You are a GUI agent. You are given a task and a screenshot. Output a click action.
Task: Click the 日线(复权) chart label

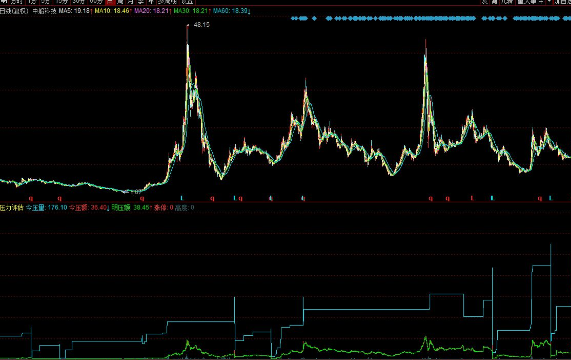(x=14, y=11)
